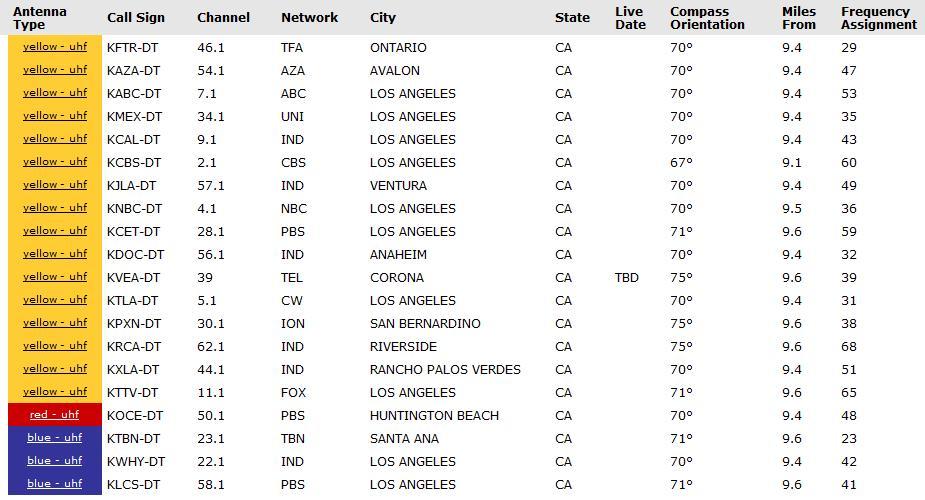Follow antenna type link for KMEX-DT
This screenshot has width=925, height=500.
(55, 116)
